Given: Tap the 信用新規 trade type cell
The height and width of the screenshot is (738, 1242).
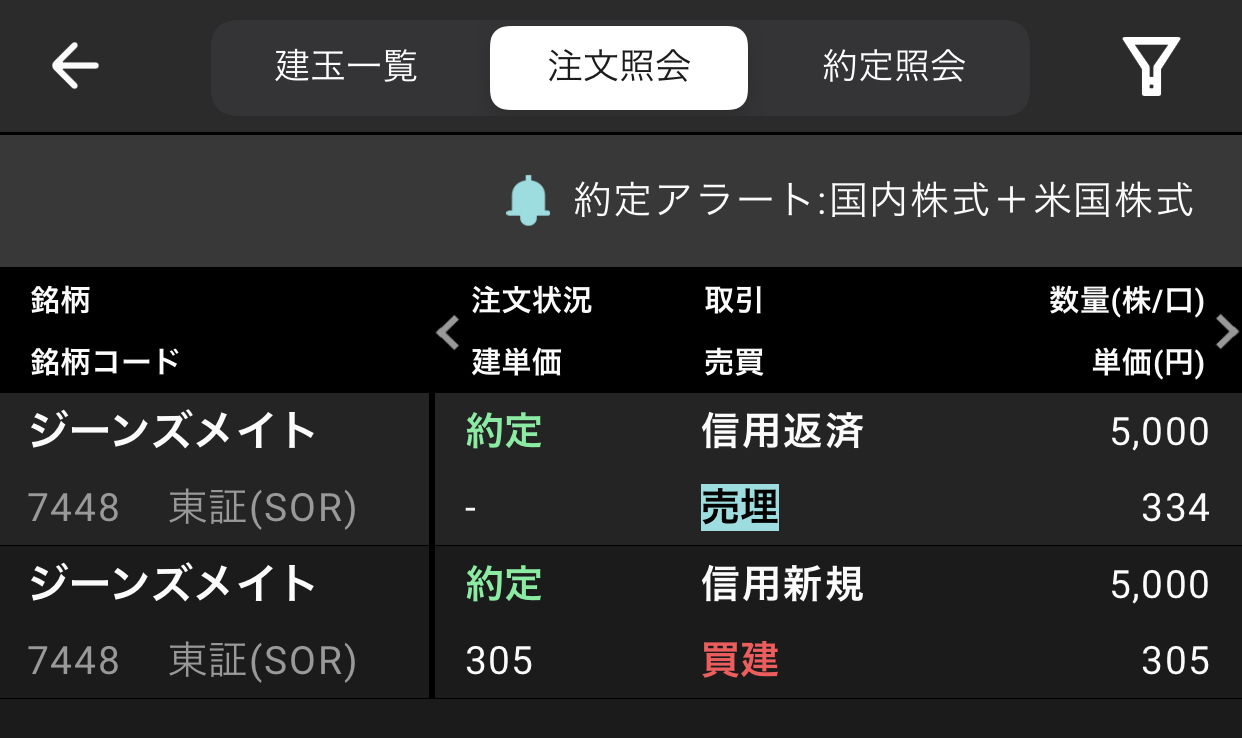Looking at the screenshot, I should [782, 584].
